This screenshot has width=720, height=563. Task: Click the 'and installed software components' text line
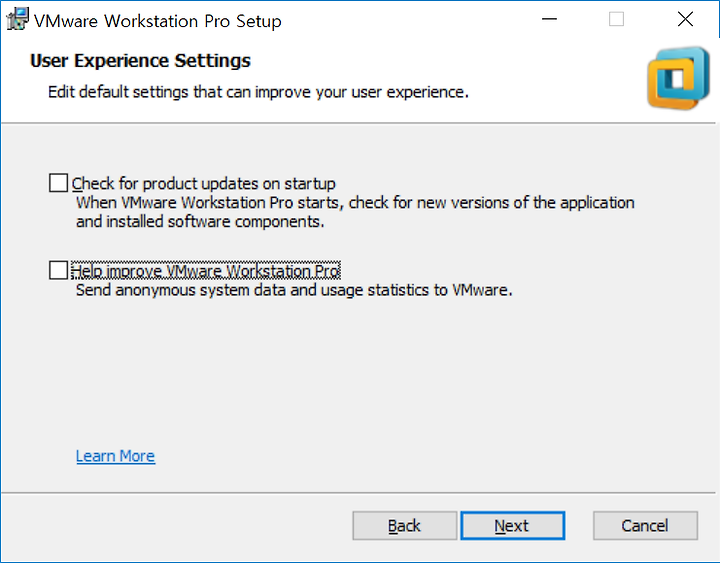pos(200,222)
